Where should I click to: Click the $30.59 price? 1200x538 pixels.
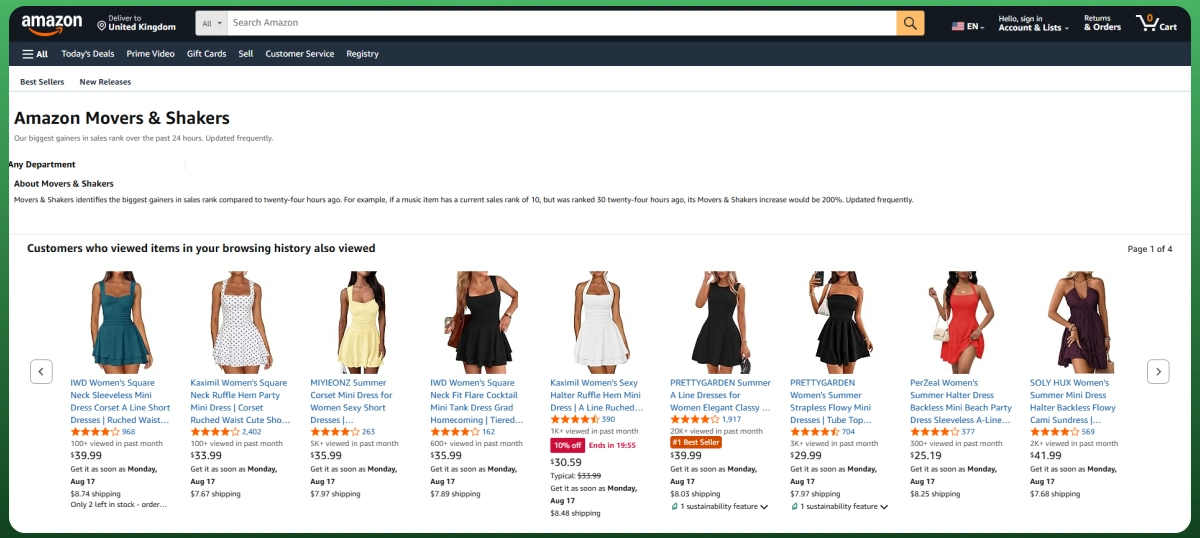(566, 462)
